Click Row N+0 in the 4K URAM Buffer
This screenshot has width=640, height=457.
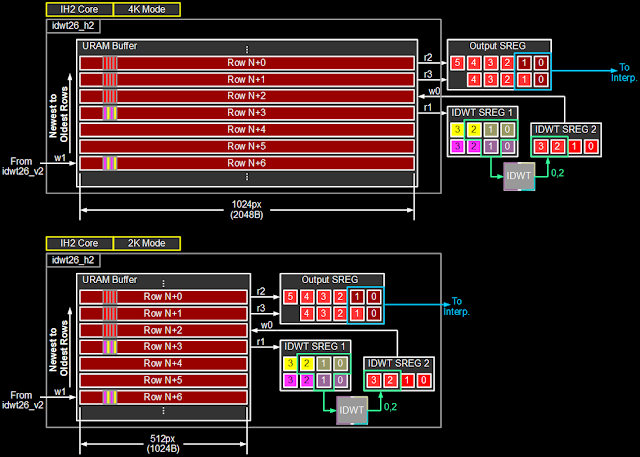pyautogui.click(x=247, y=63)
